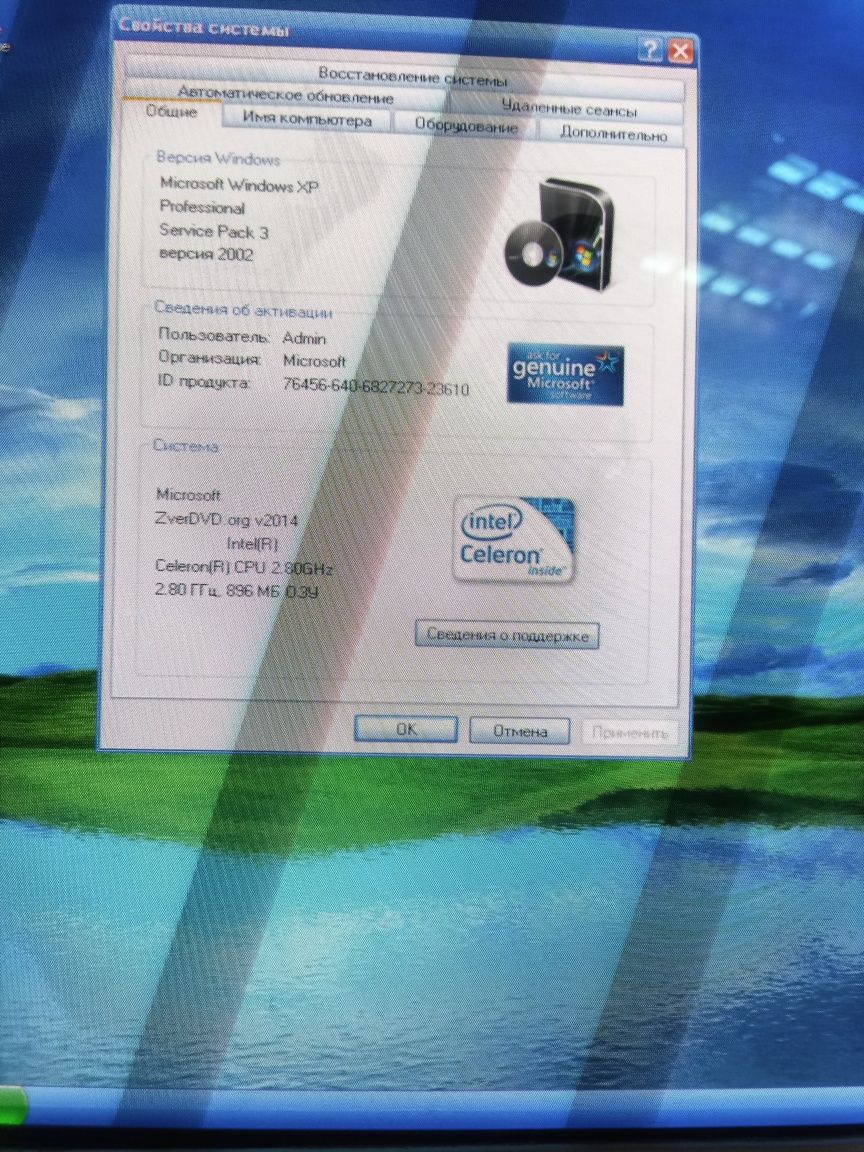
Task: Go to the Дополнительно tab
Action: pos(612,133)
